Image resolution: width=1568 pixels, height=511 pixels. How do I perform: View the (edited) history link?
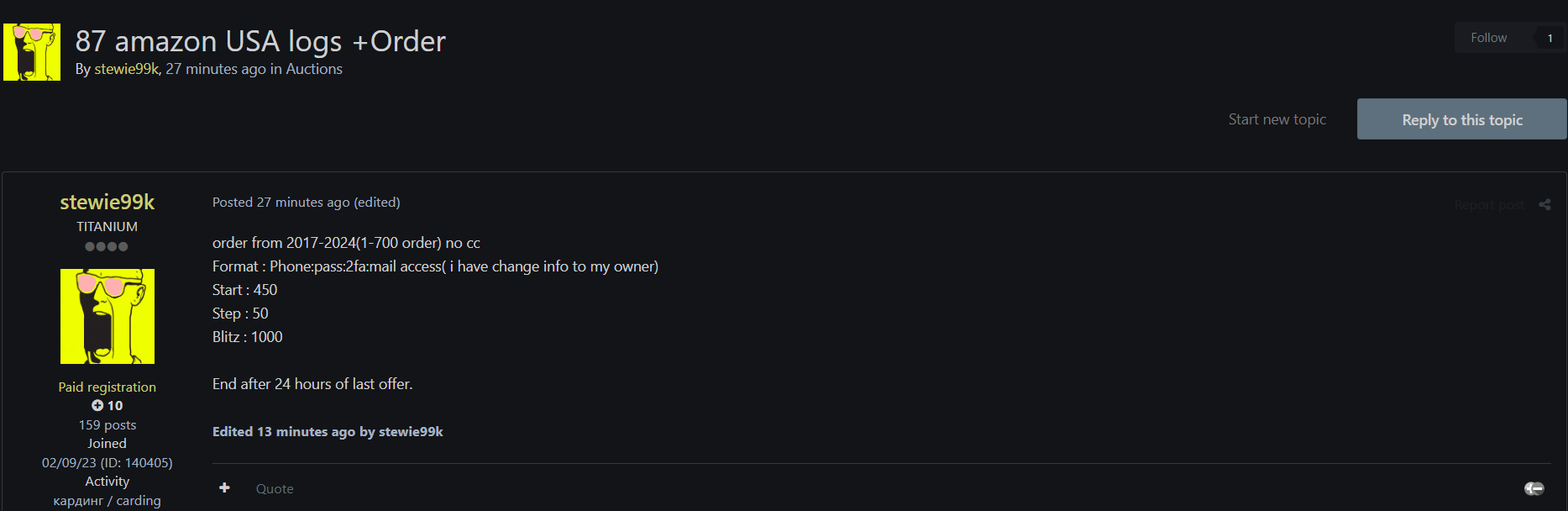tap(377, 202)
